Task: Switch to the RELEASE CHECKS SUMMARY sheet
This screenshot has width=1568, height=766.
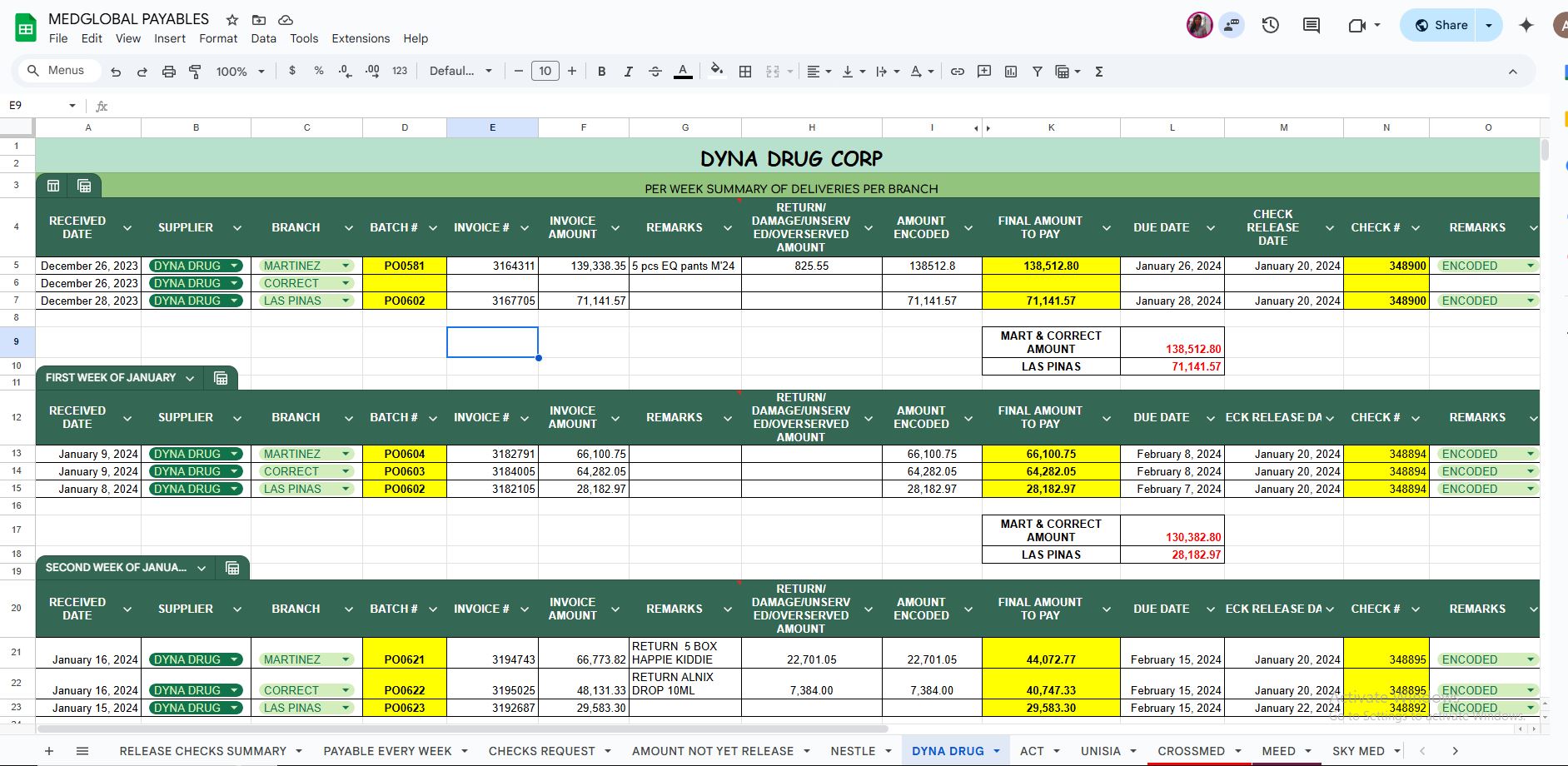Action: point(203,751)
